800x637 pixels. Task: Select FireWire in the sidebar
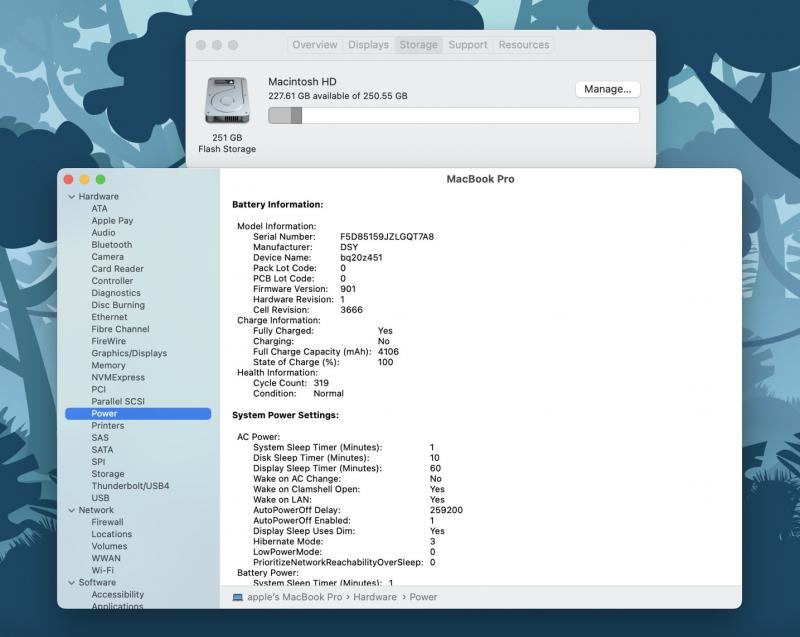[109, 341]
